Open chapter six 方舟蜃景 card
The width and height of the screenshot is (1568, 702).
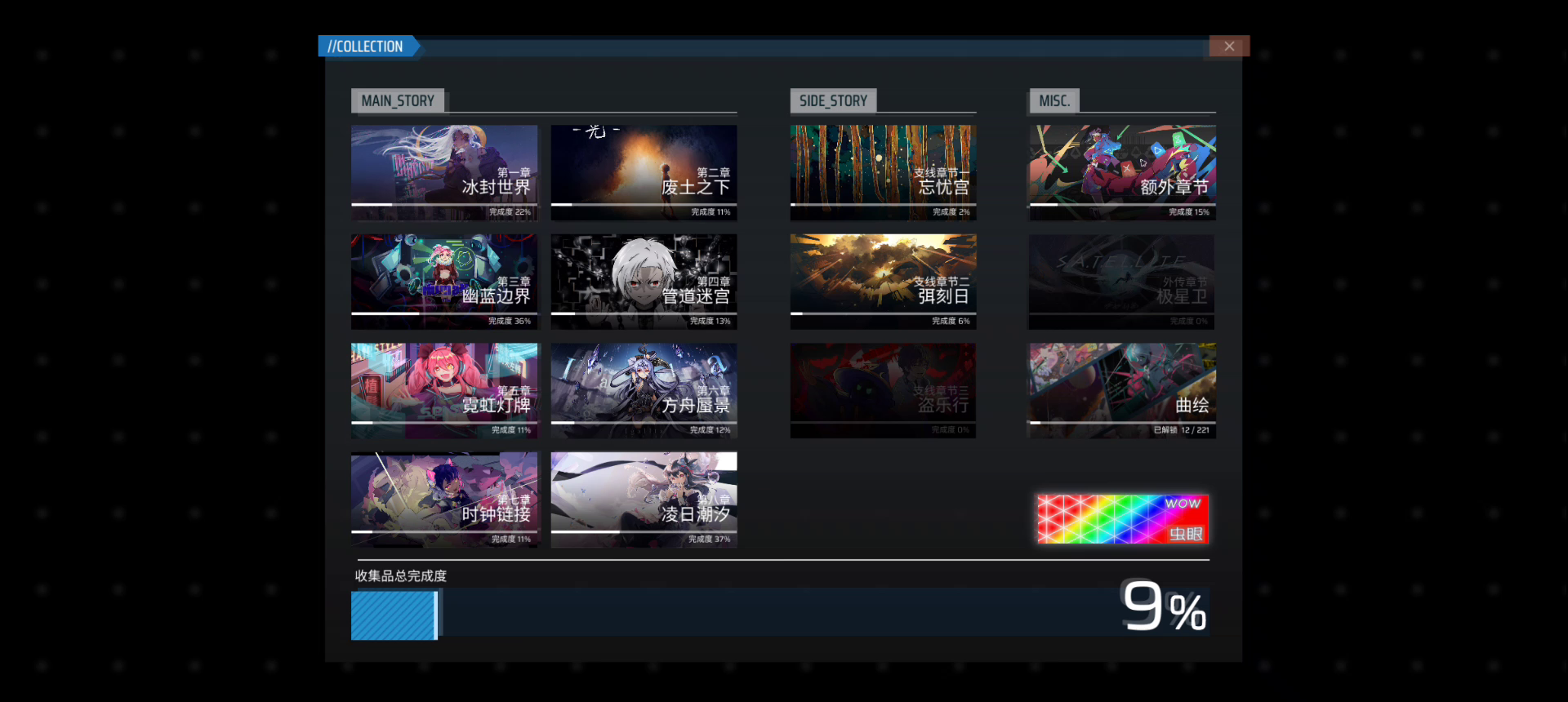(x=644, y=390)
